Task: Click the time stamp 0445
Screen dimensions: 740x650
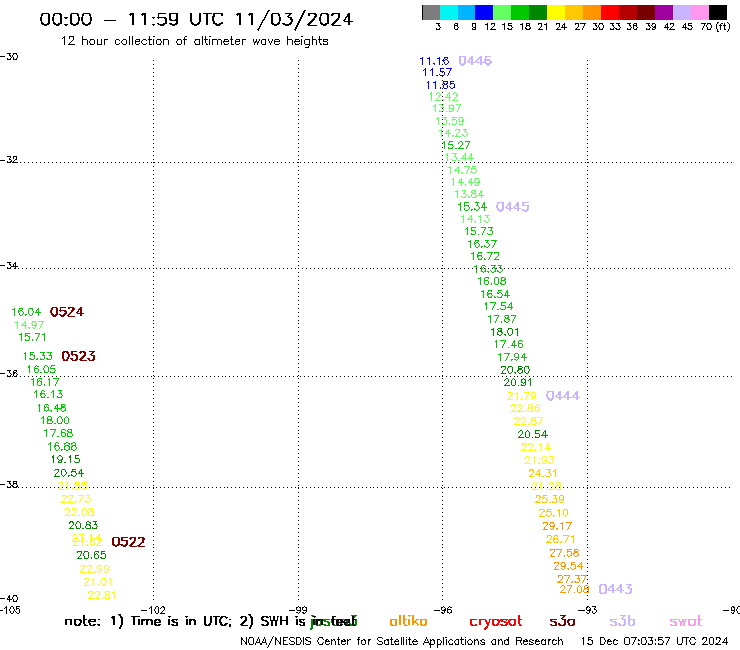Action: [513, 206]
